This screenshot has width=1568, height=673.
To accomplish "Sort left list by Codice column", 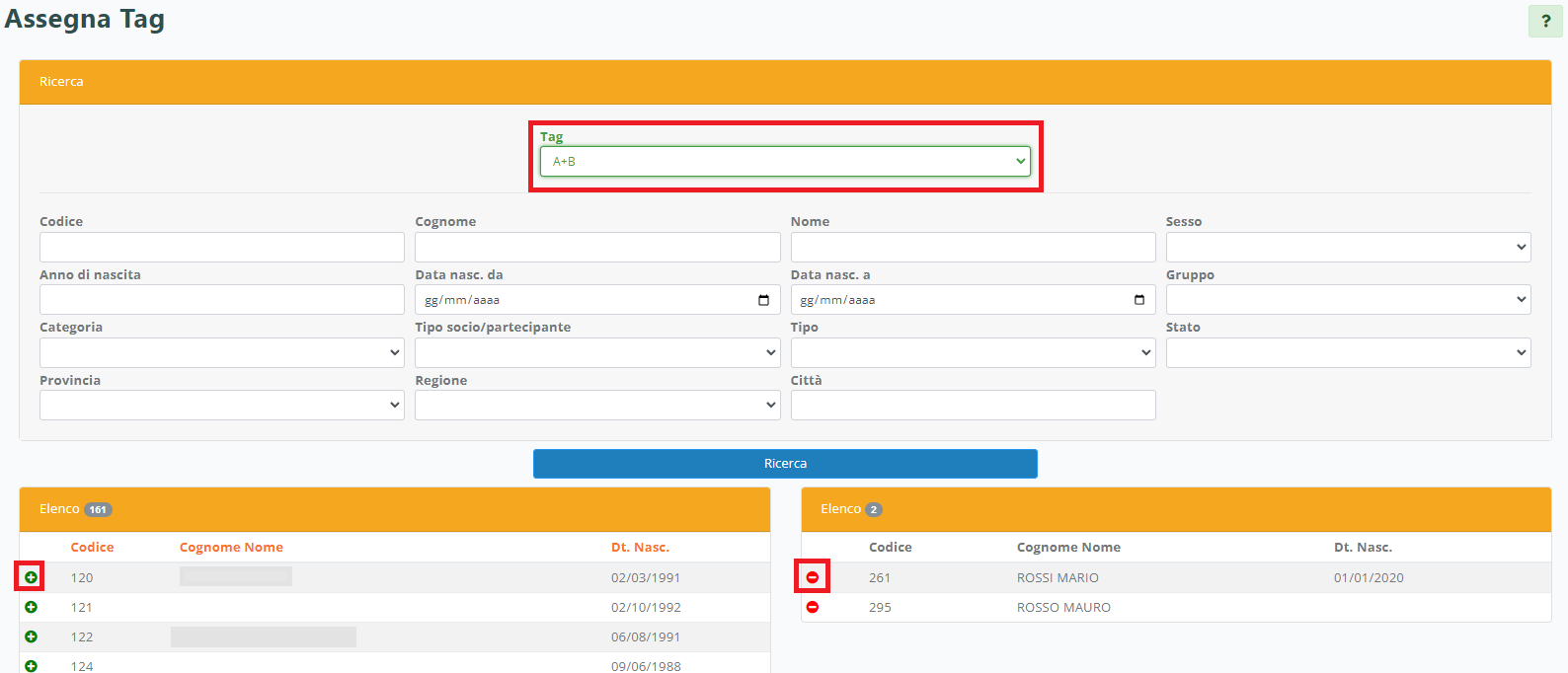I will pyautogui.click(x=92, y=547).
